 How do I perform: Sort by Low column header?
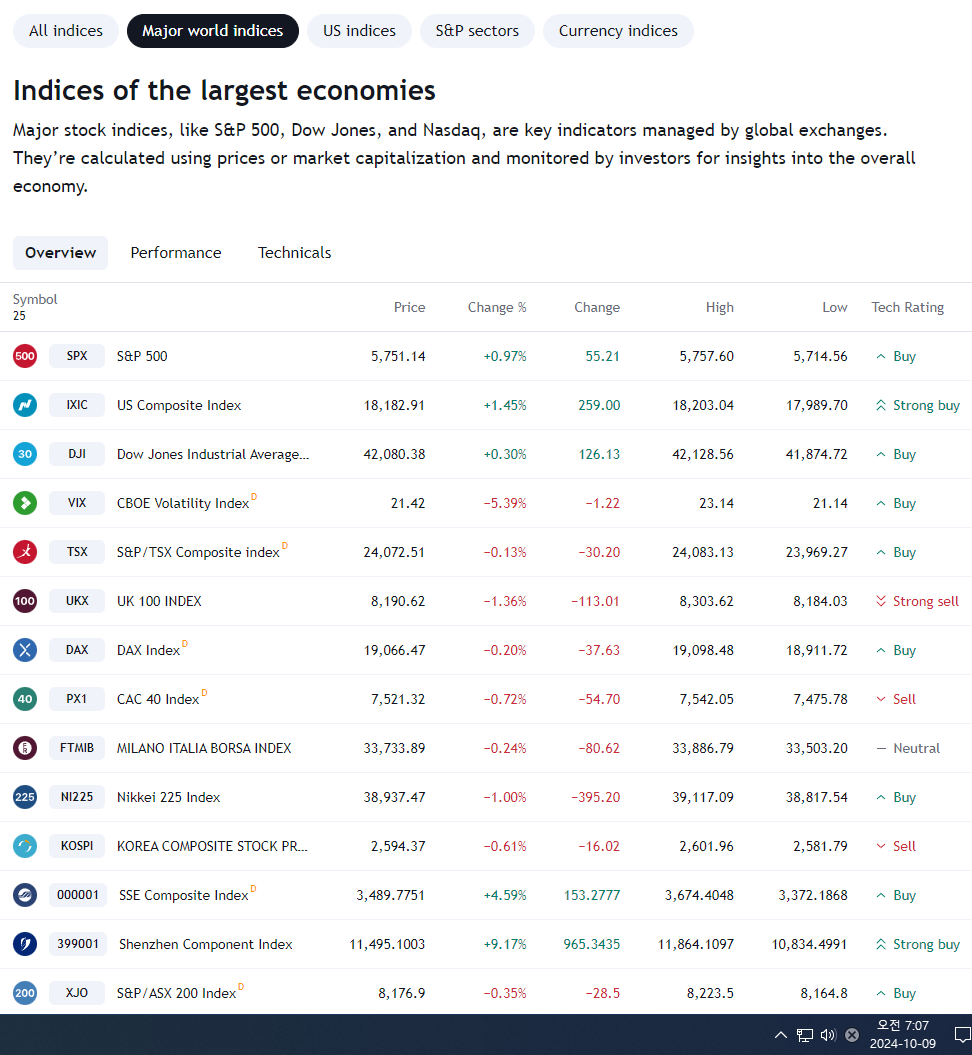pos(835,307)
